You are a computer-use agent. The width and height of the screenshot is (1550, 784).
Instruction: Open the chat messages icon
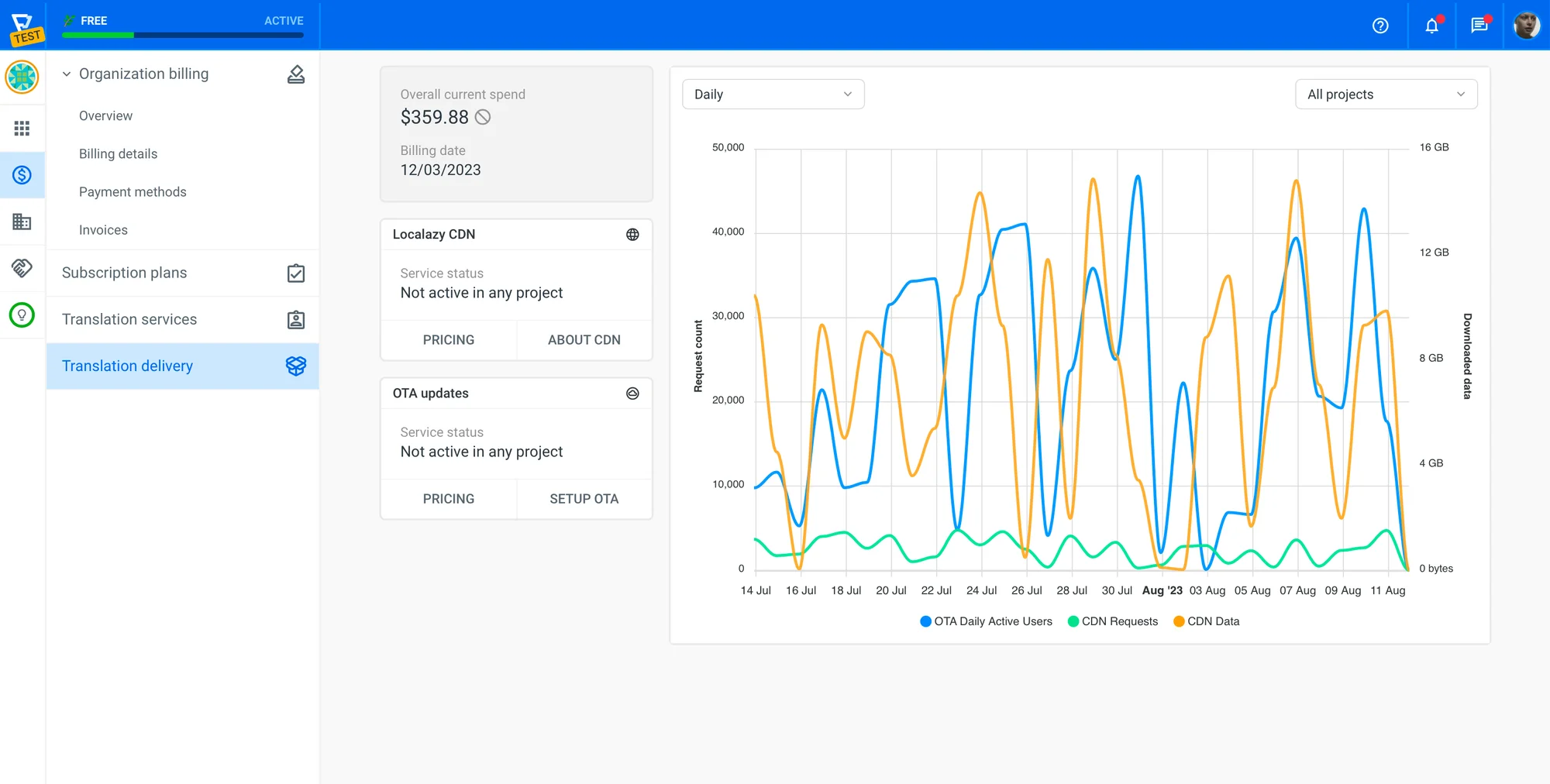(x=1479, y=26)
